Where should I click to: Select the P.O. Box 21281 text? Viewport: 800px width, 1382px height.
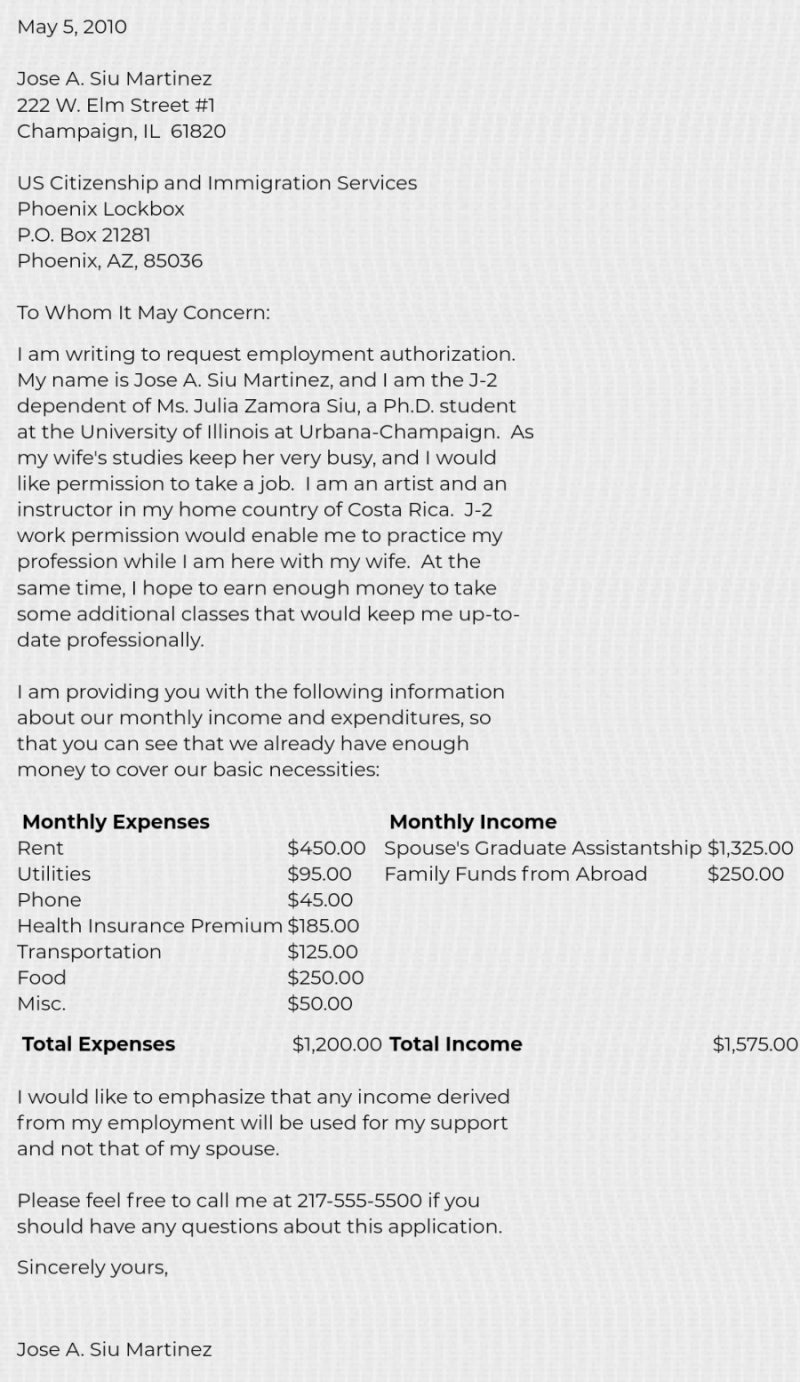(x=84, y=235)
